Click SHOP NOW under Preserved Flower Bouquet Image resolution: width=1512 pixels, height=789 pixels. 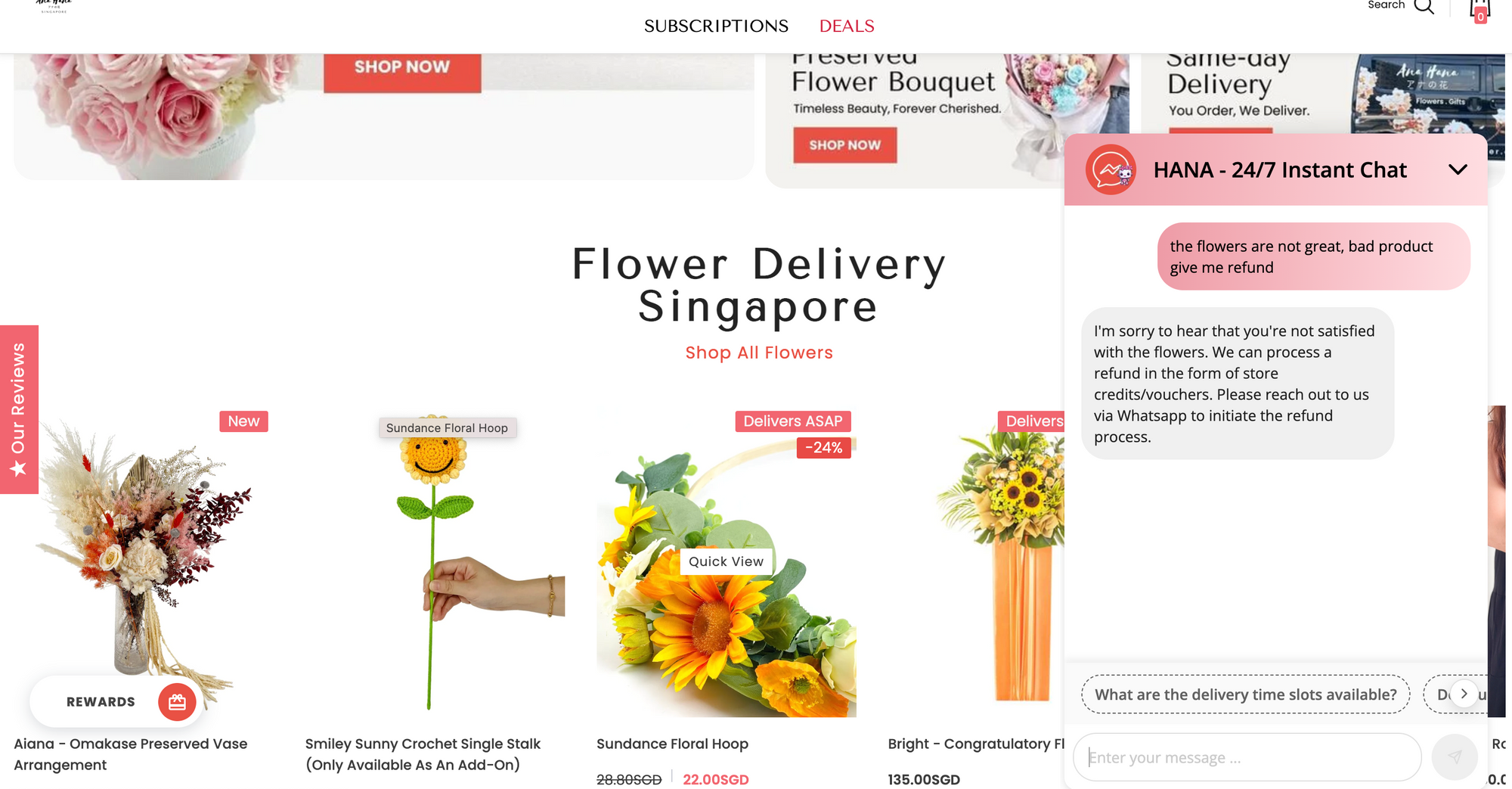pos(845,145)
